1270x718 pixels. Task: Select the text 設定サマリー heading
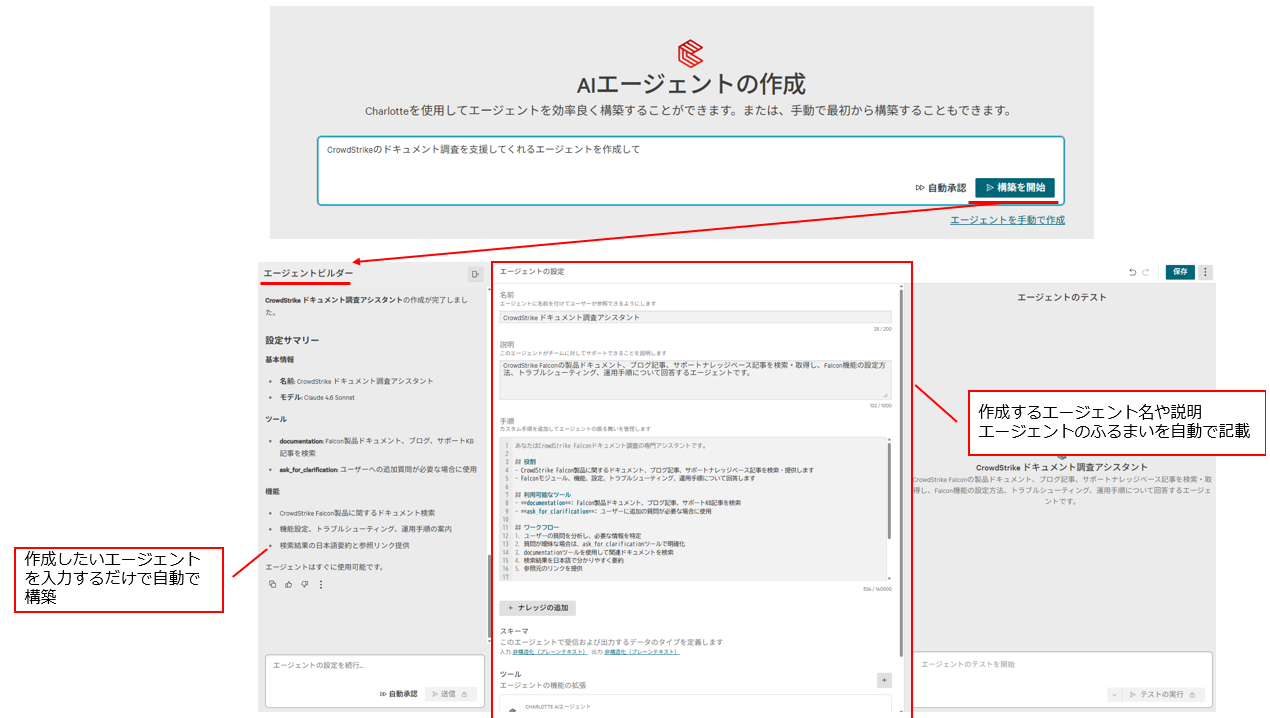point(292,340)
